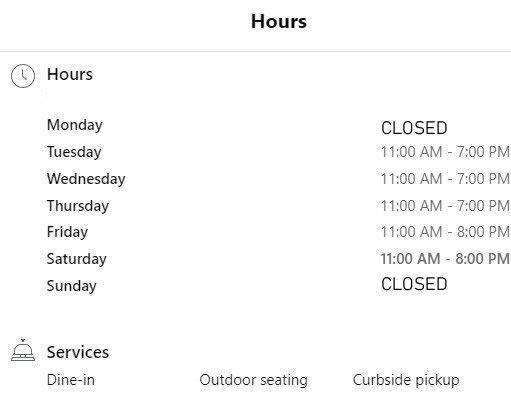Select the Tuesday row label
The width and height of the screenshot is (511, 409).
point(74,152)
